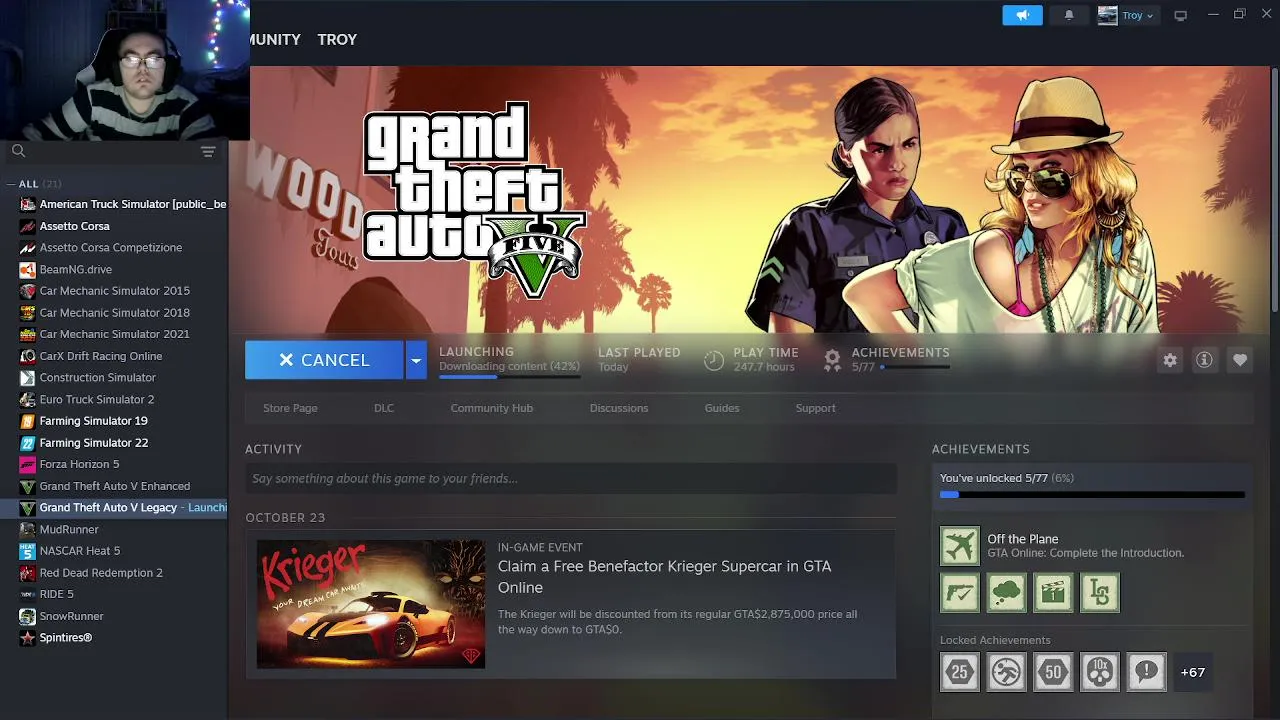Click the locked 25 achievement icon
Image resolution: width=1280 pixels, height=720 pixels.
click(x=959, y=672)
